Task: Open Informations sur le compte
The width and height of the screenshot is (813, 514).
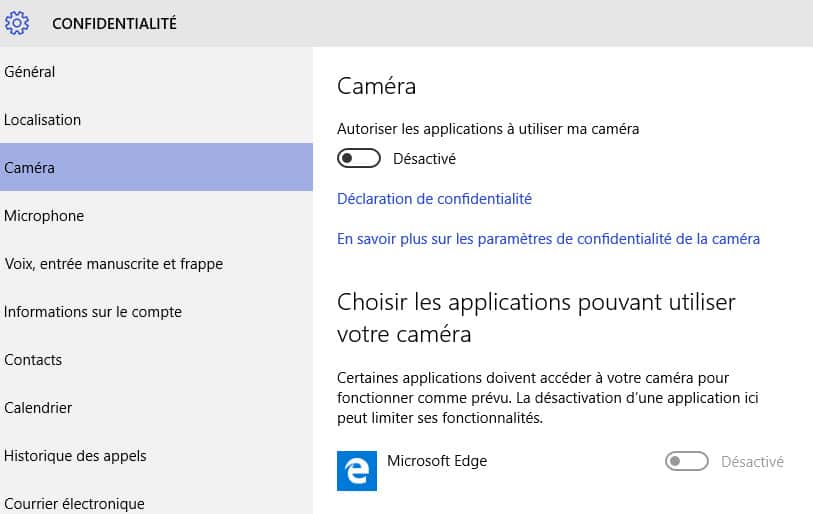Action: tap(156, 312)
